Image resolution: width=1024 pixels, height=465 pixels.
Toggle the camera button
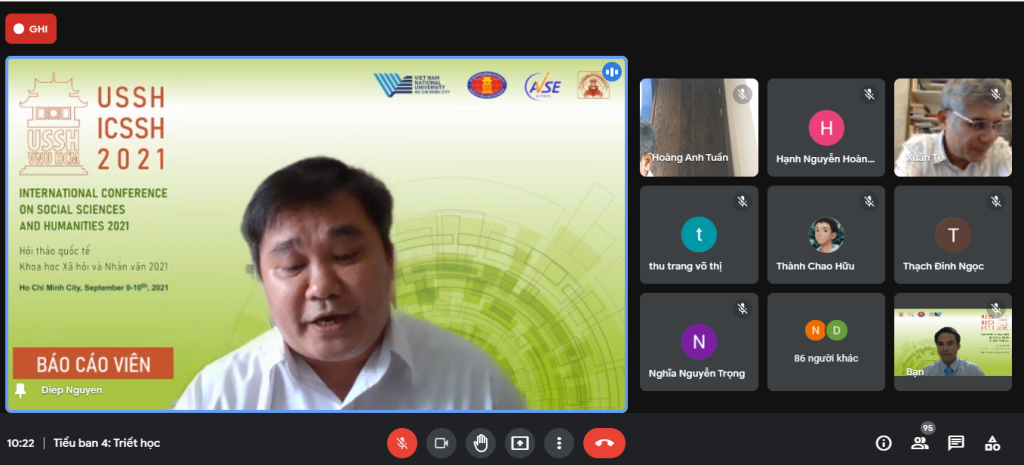click(441, 443)
